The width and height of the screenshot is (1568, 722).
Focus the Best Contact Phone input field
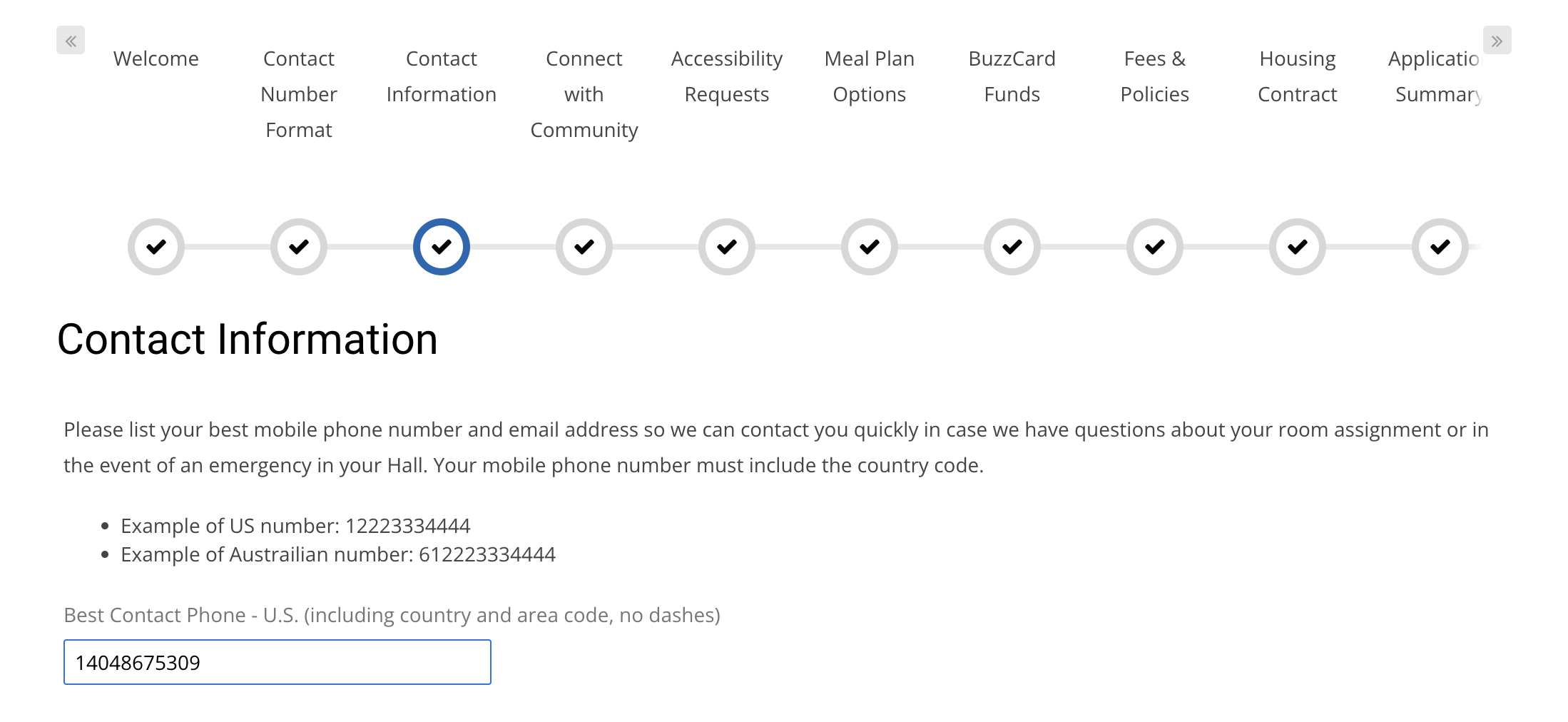pyautogui.click(x=278, y=662)
